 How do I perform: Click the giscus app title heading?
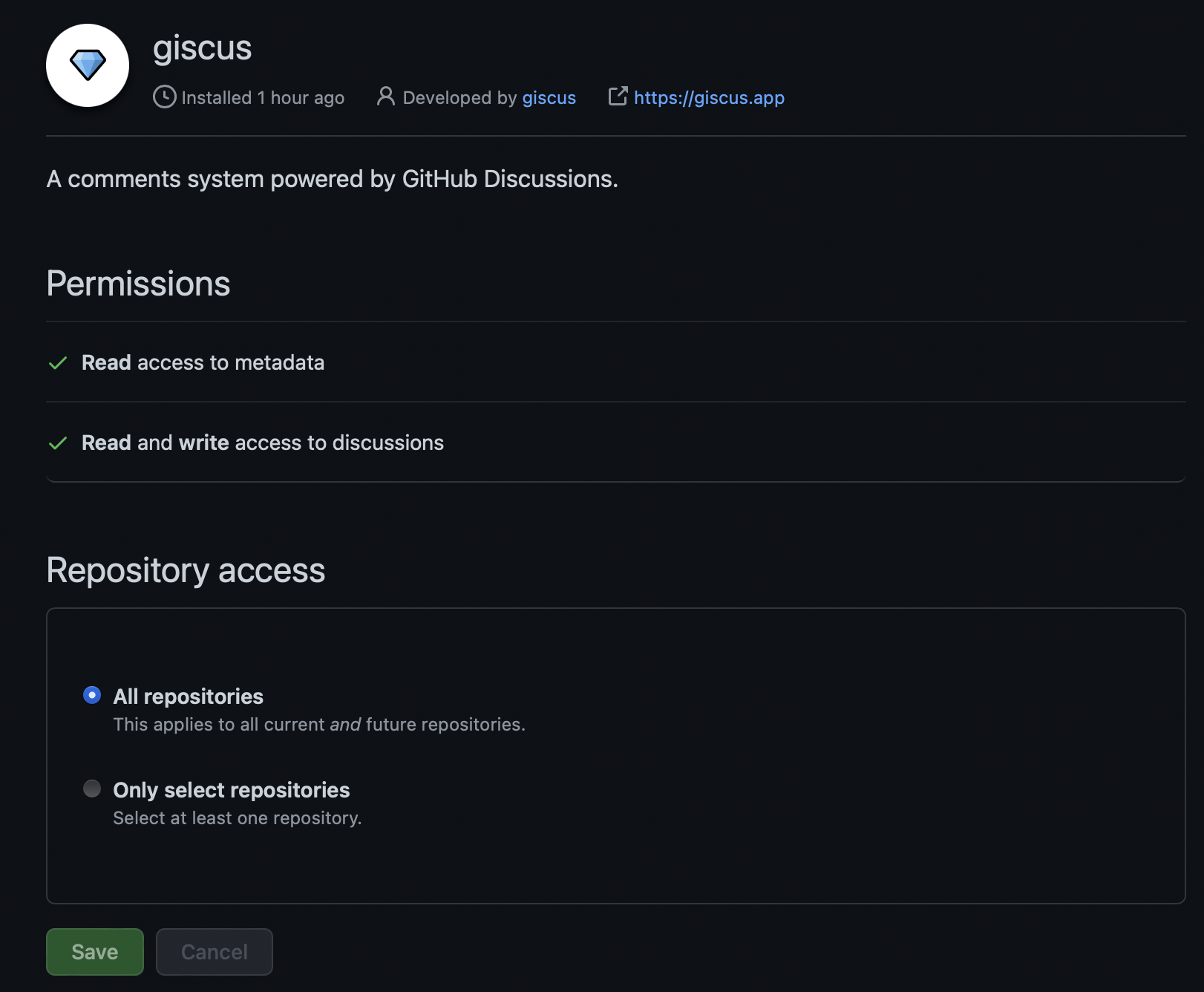click(x=202, y=48)
